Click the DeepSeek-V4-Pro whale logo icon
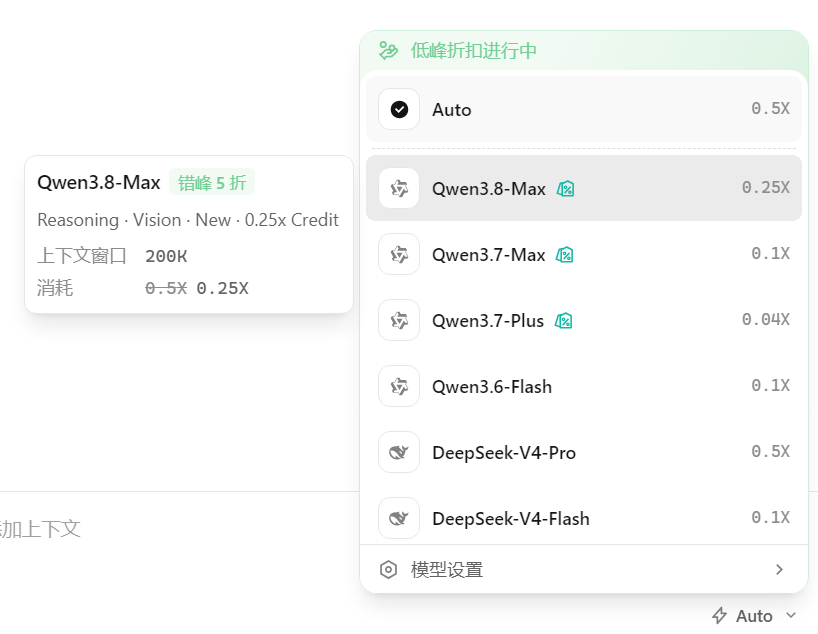 click(x=399, y=452)
